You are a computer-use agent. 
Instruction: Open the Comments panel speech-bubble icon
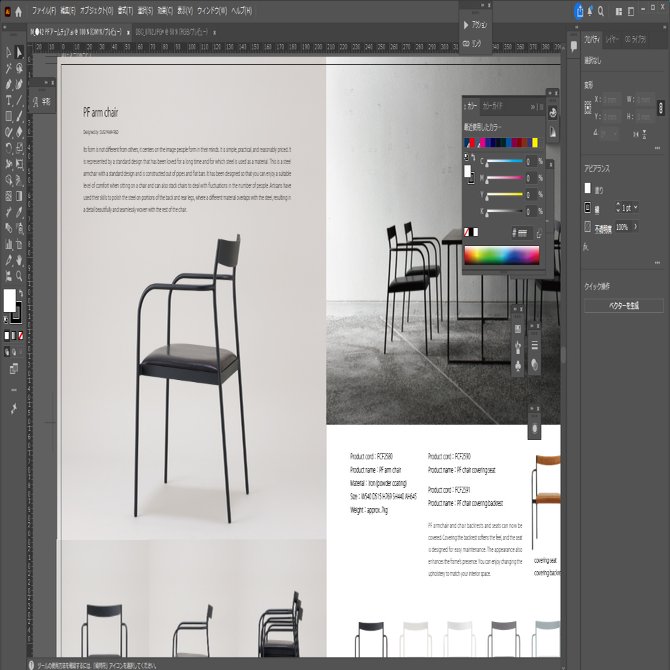[574, 46]
